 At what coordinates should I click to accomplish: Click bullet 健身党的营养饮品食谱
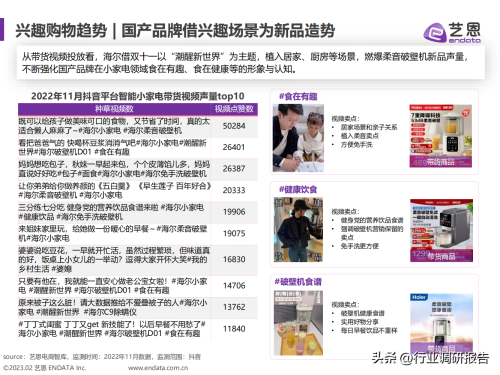(x=372, y=220)
